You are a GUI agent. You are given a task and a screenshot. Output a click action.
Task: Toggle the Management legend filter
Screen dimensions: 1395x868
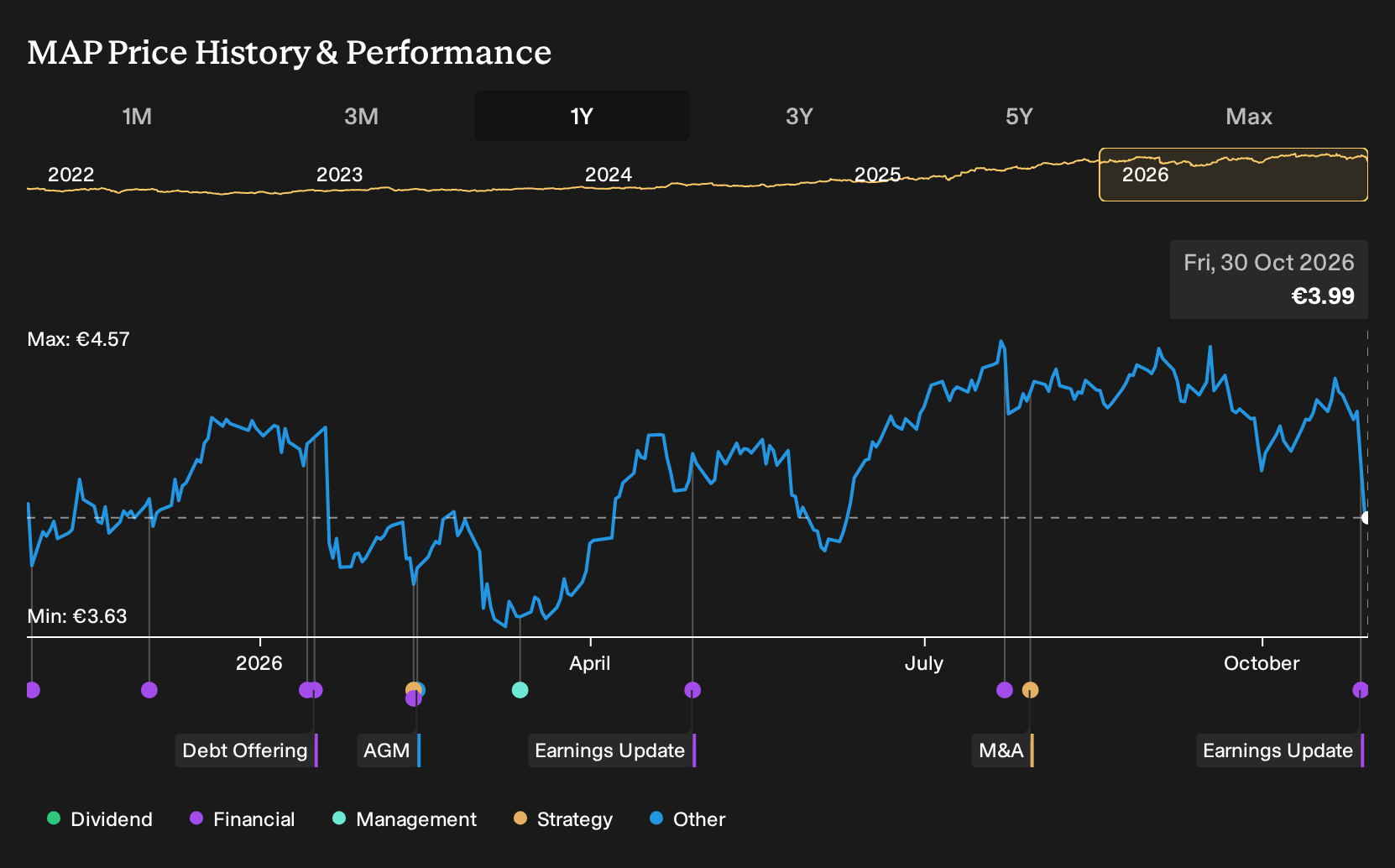coord(404,819)
